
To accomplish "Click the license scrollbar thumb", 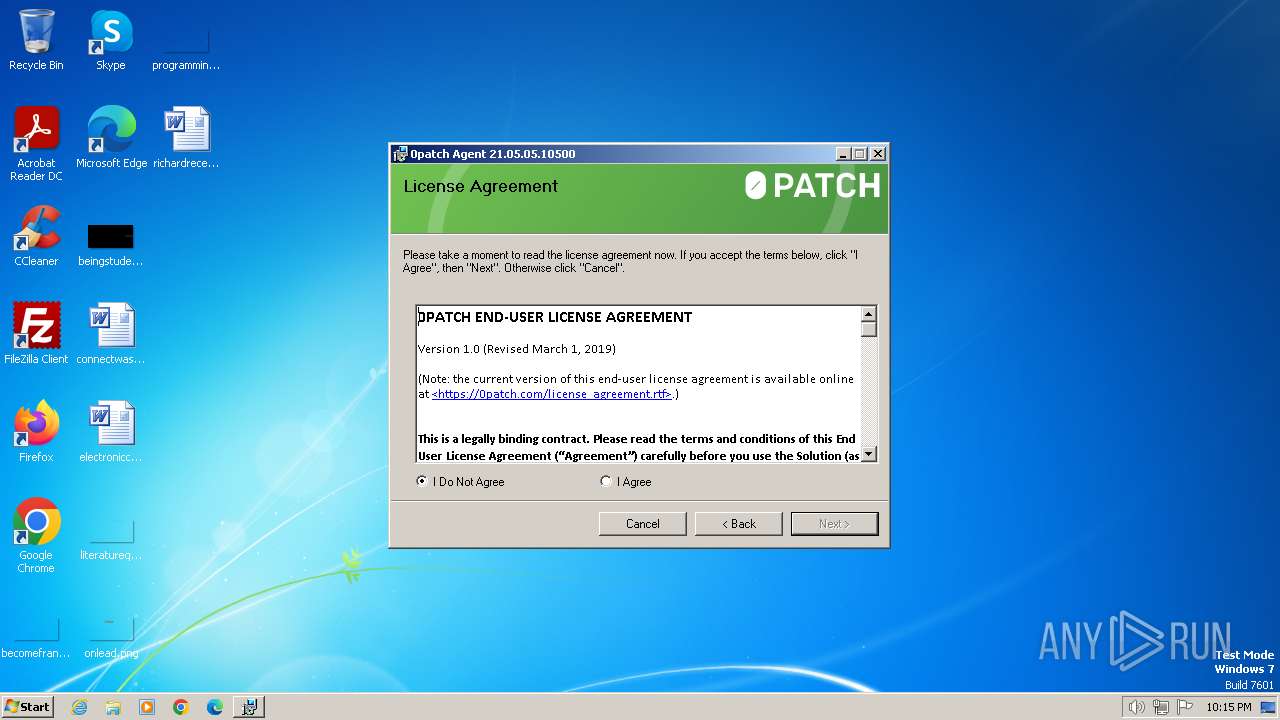I will pos(869,329).
